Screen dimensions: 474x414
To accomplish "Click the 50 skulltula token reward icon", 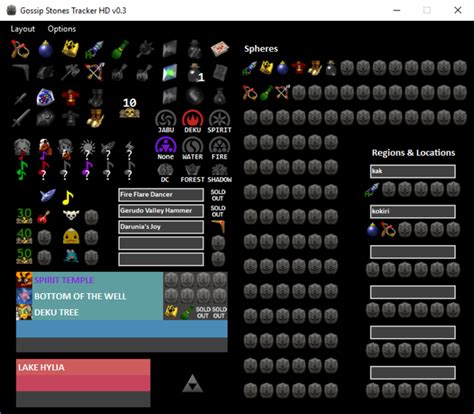I will click(24, 257).
